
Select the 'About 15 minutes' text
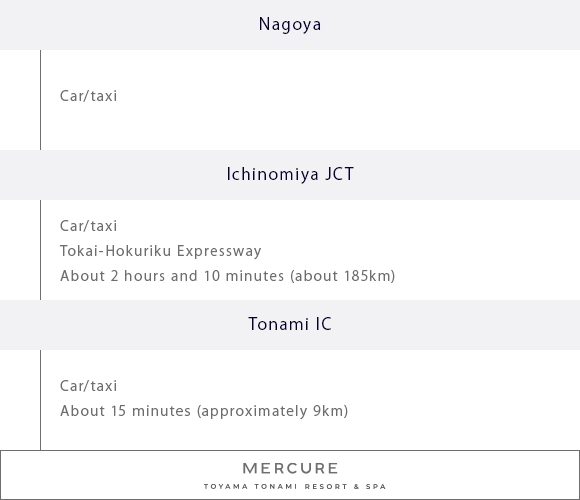click(125, 411)
